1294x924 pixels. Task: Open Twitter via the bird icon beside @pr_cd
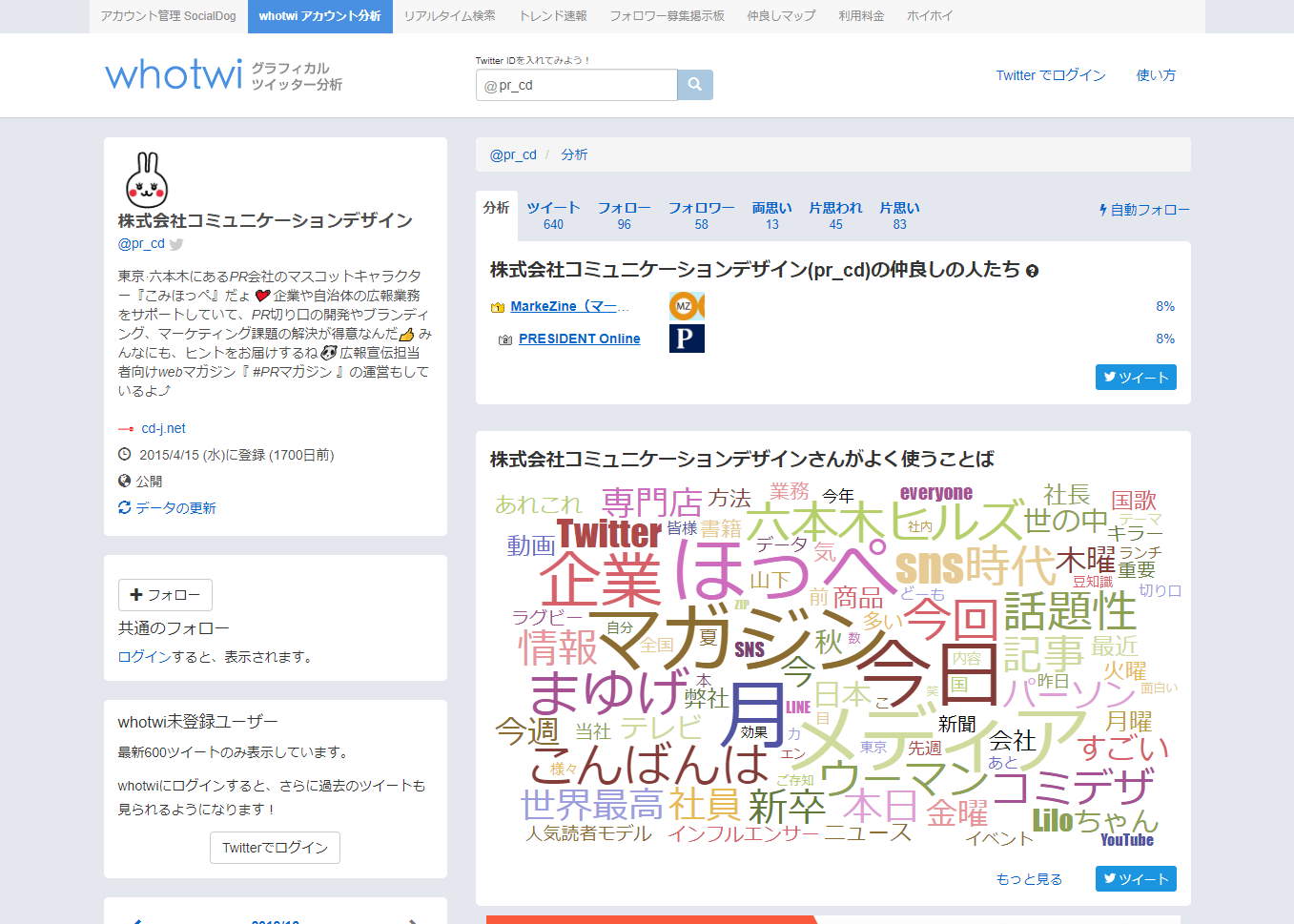pyautogui.click(x=175, y=244)
